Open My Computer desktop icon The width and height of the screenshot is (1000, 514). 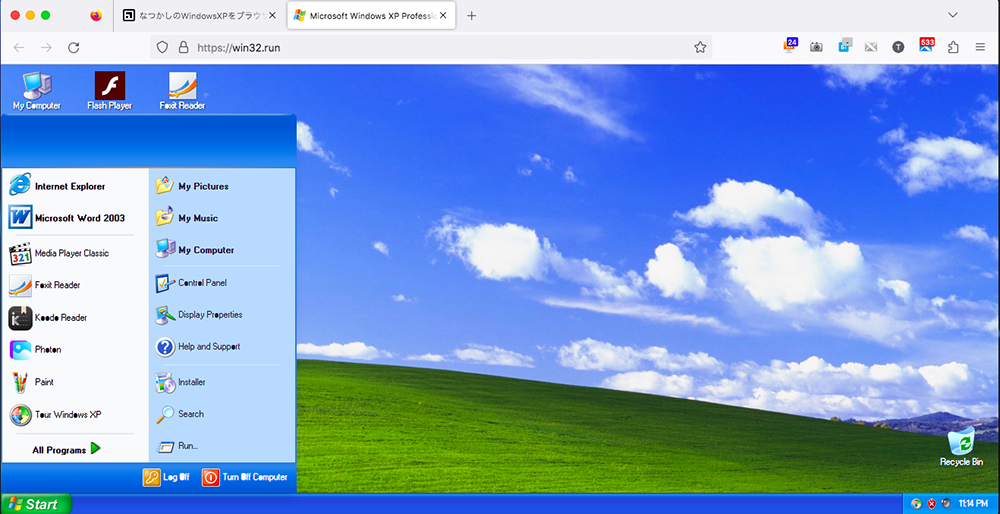pyautogui.click(x=37, y=91)
